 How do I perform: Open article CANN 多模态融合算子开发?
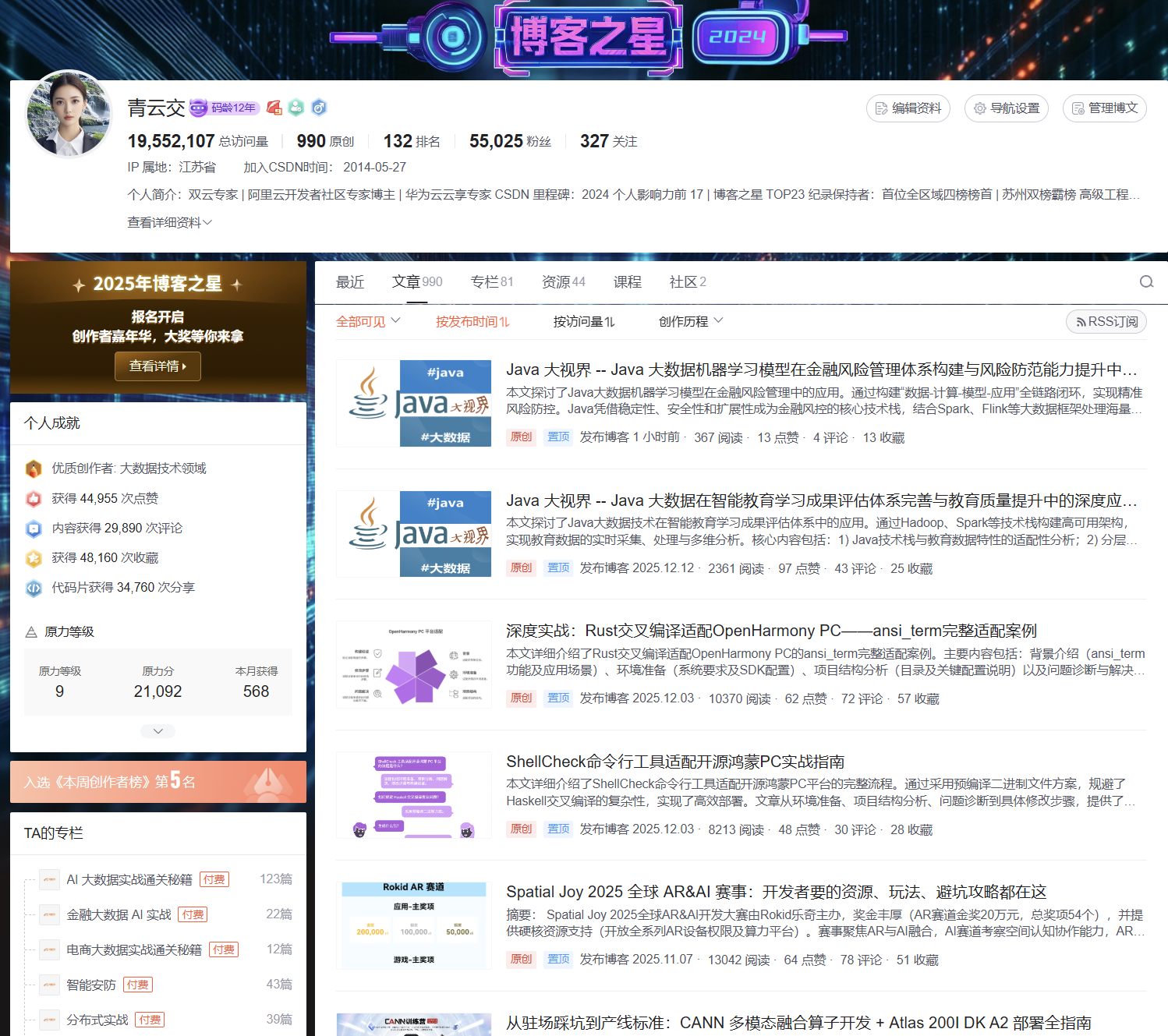798,1023
